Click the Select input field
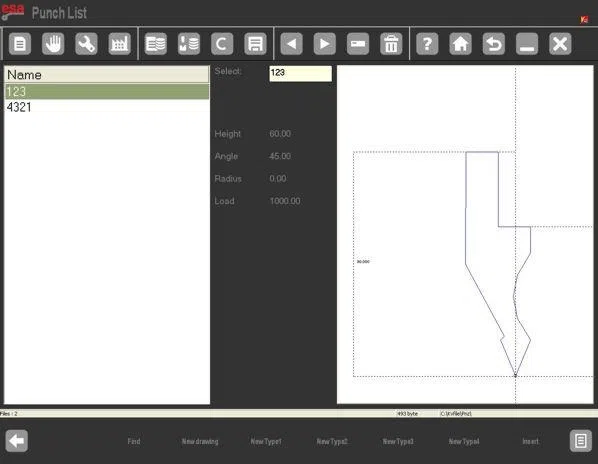Image resolution: width=598 pixels, height=464 pixels. coord(301,73)
